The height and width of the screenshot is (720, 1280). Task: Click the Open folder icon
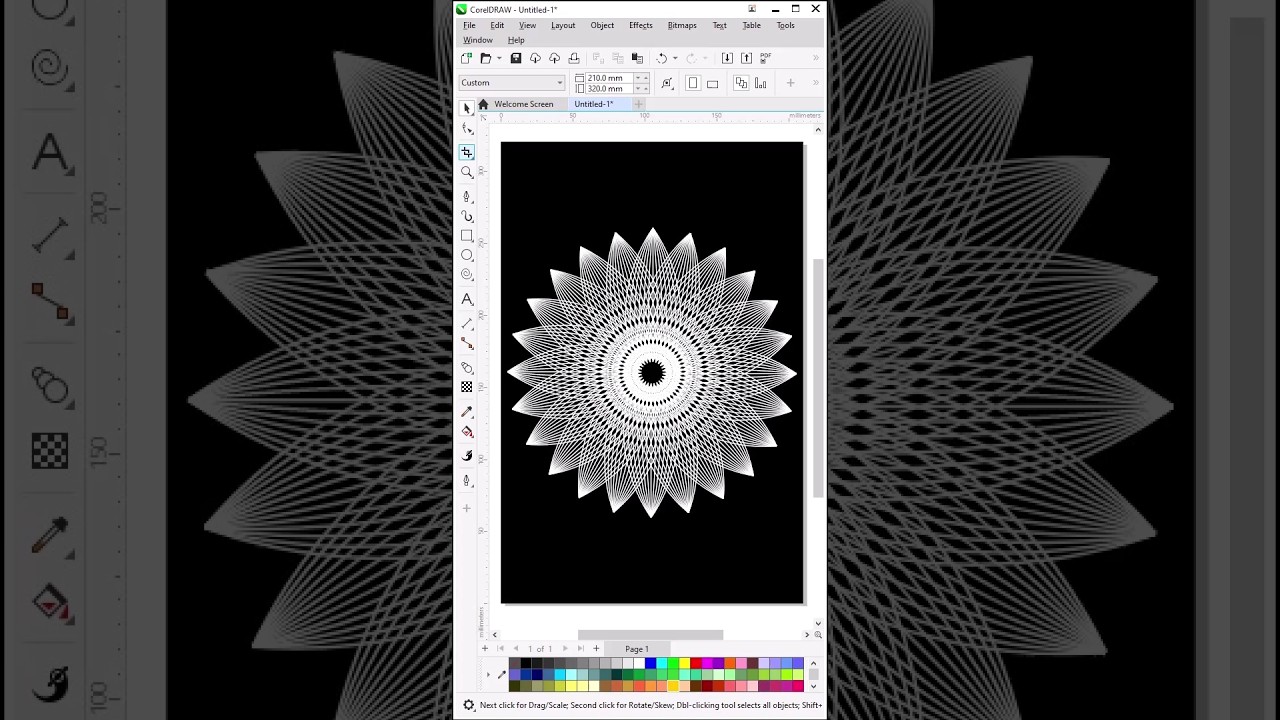pyautogui.click(x=486, y=59)
